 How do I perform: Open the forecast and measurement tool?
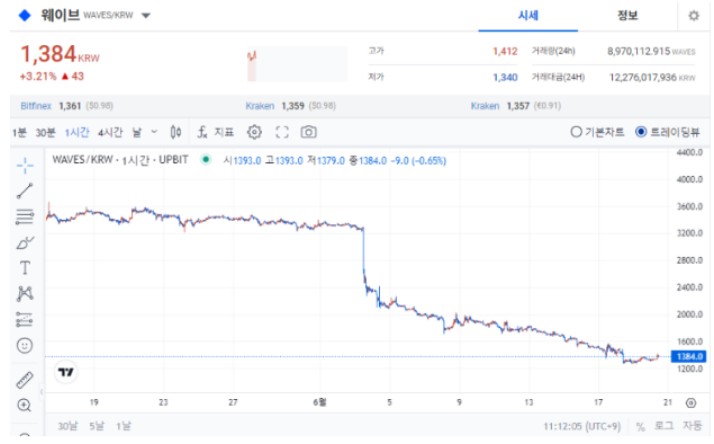pyautogui.click(x=25, y=320)
